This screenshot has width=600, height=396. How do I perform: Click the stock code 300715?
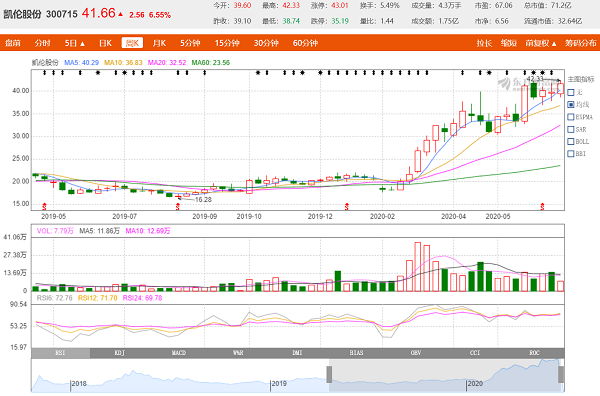click(62, 14)
